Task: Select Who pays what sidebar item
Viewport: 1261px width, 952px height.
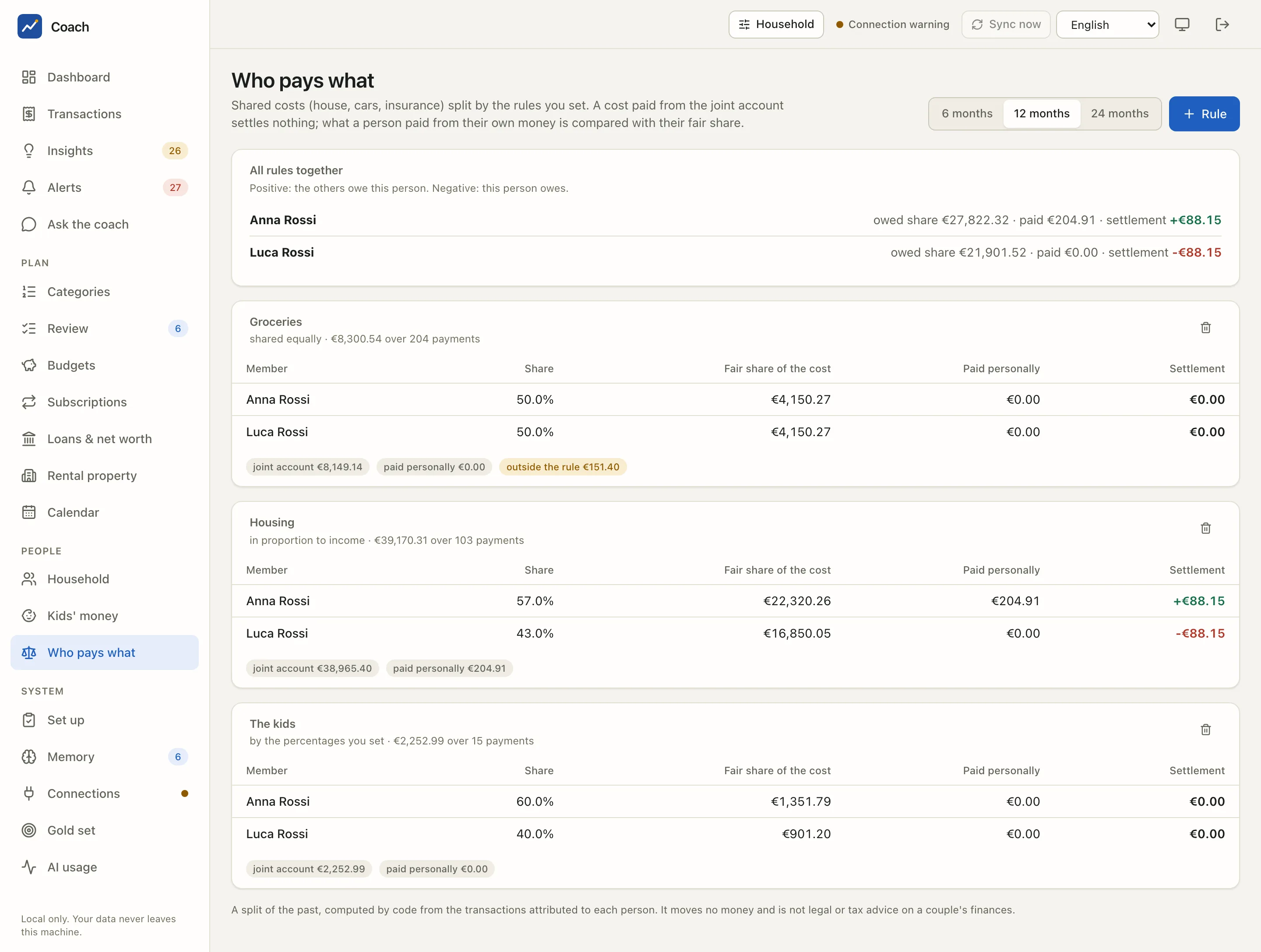Action: (x=105, y=653)
